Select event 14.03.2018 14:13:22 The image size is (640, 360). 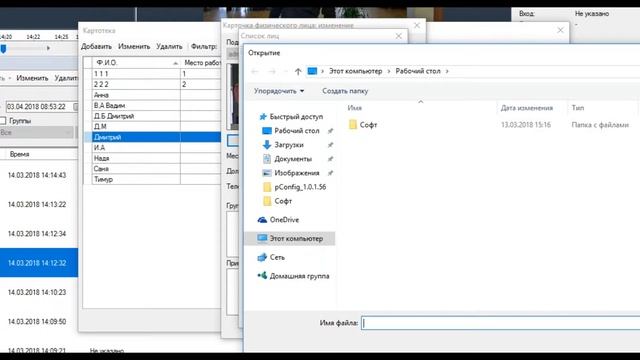click(x=37, y=204)
